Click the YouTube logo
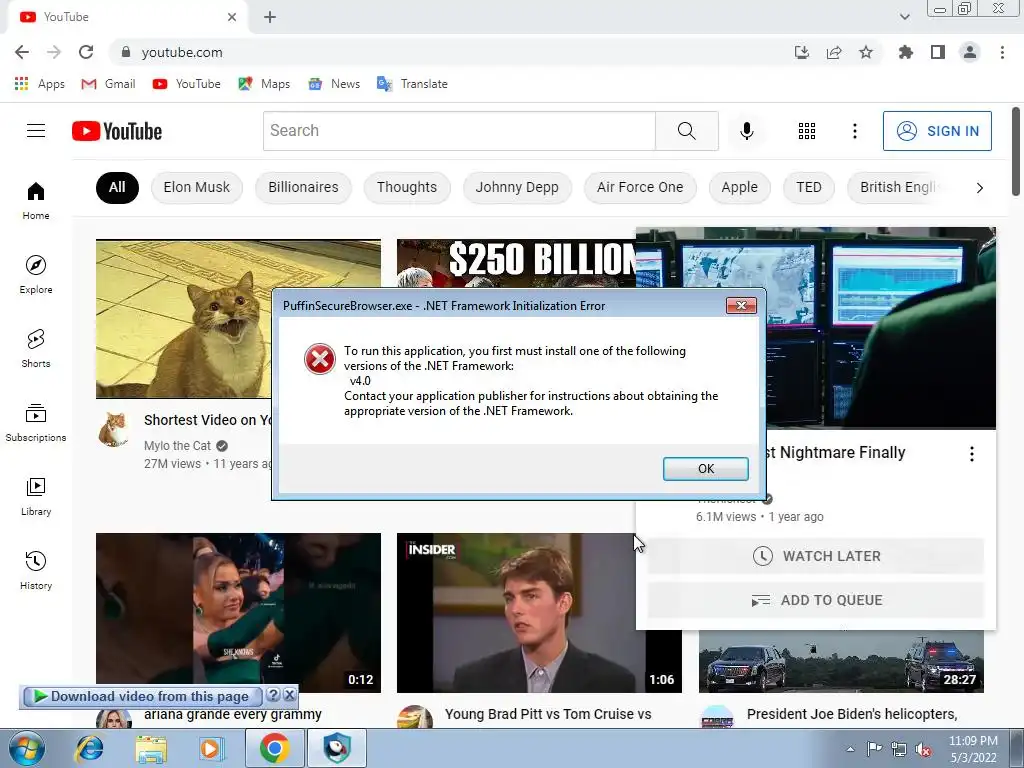1024x768 pixels. pos(117,131)
